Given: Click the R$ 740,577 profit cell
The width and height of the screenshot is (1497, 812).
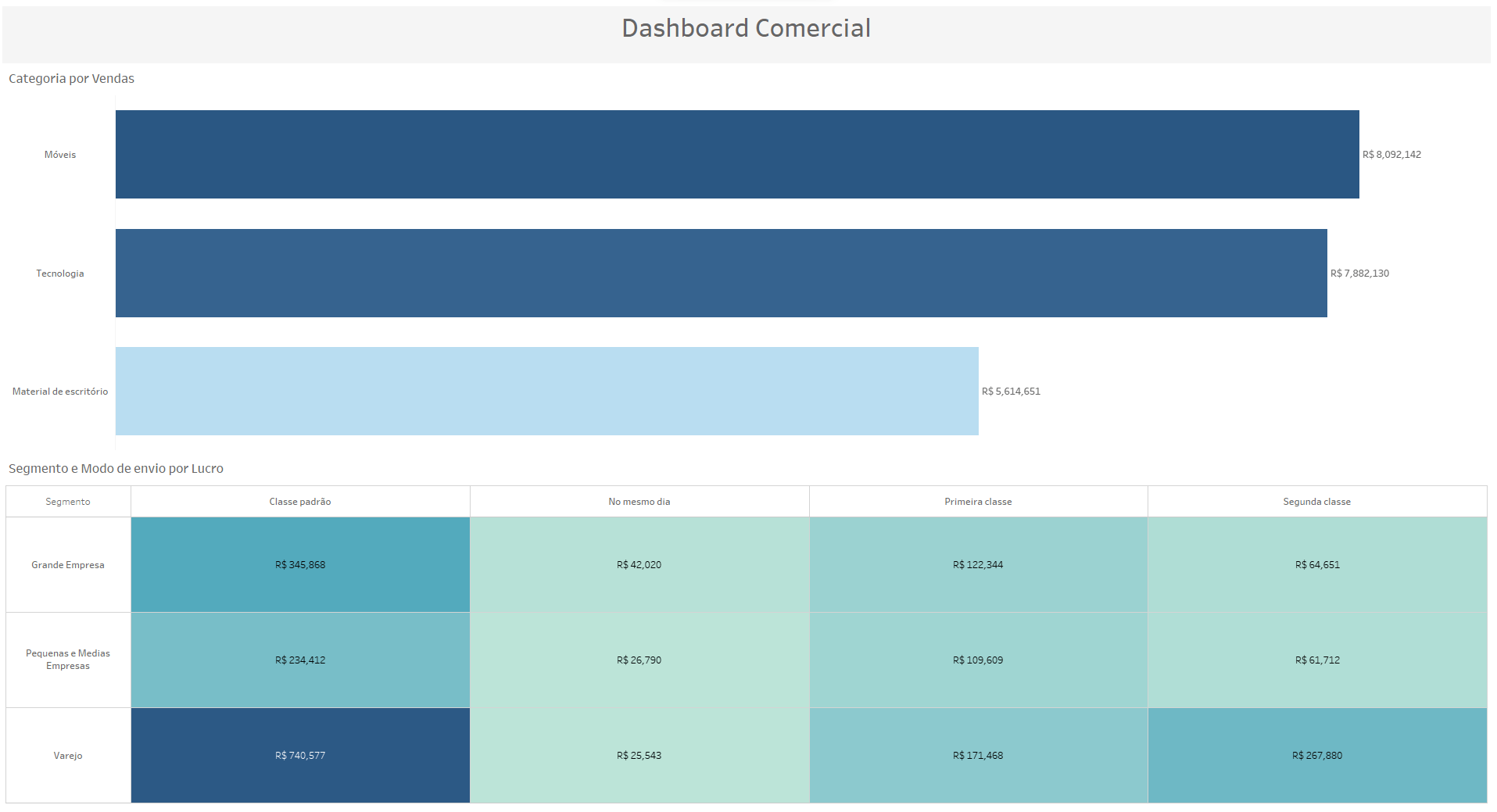Looking at the screenshot, I should coord(300,756).
